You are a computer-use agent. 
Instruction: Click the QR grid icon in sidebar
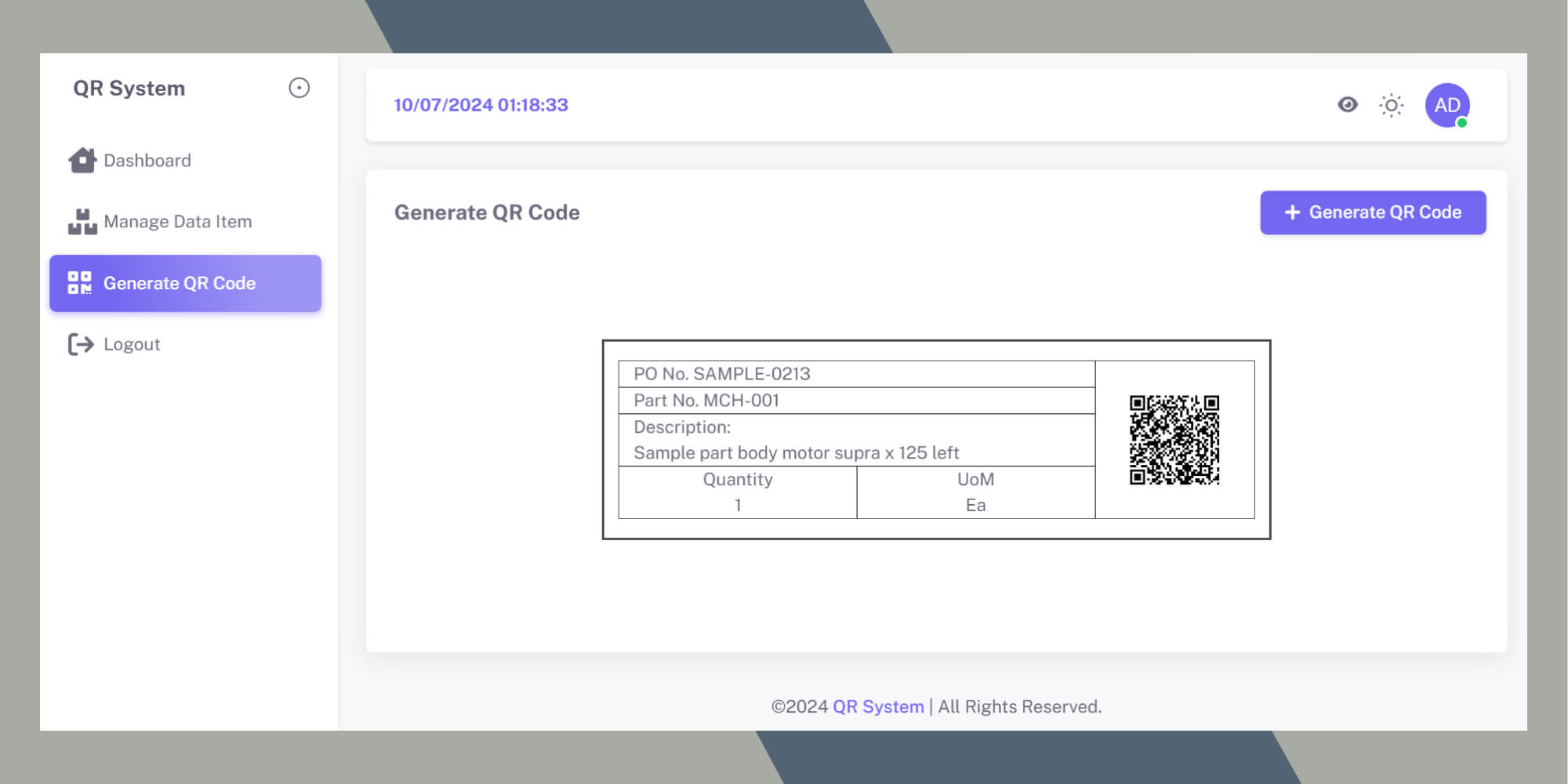click(x=79, y=283)
